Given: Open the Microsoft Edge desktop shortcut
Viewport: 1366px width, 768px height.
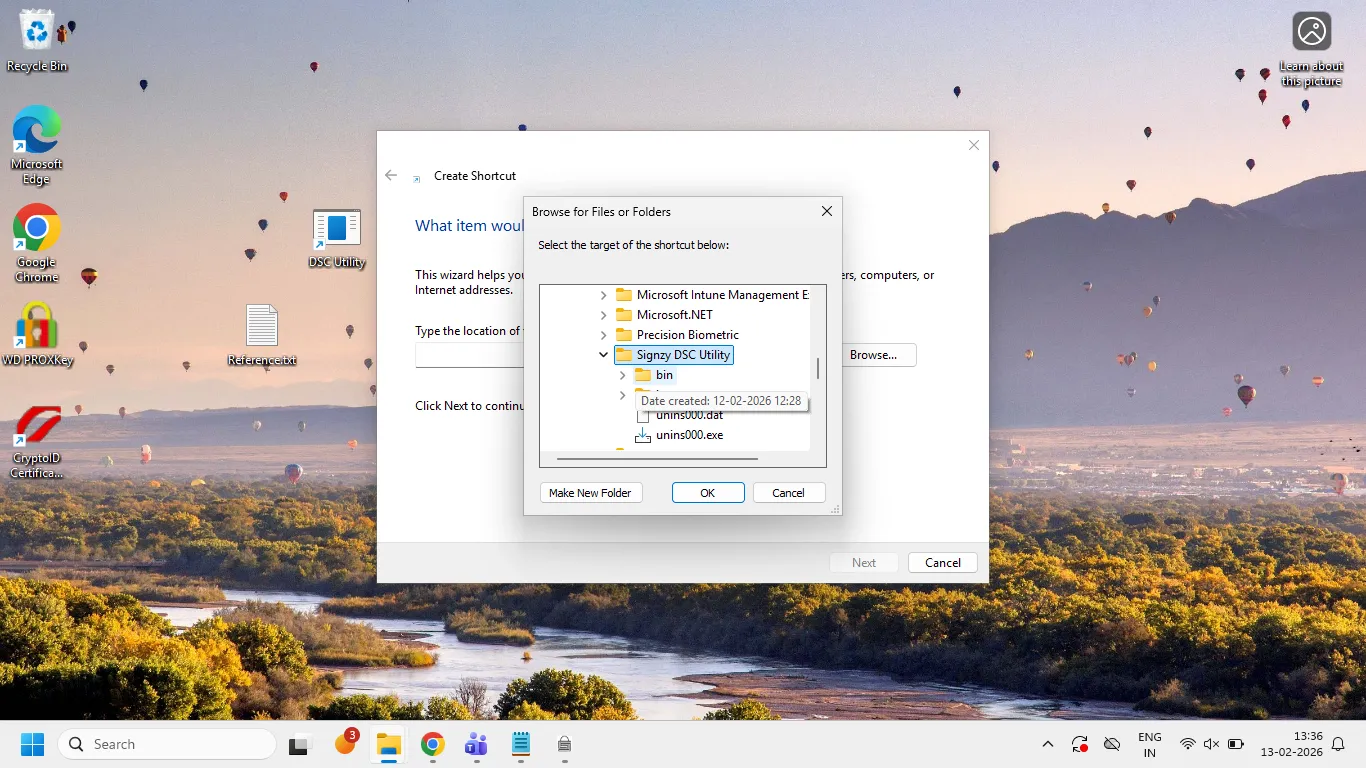Looking at the screenshot, I should click(x=36, y=146).
